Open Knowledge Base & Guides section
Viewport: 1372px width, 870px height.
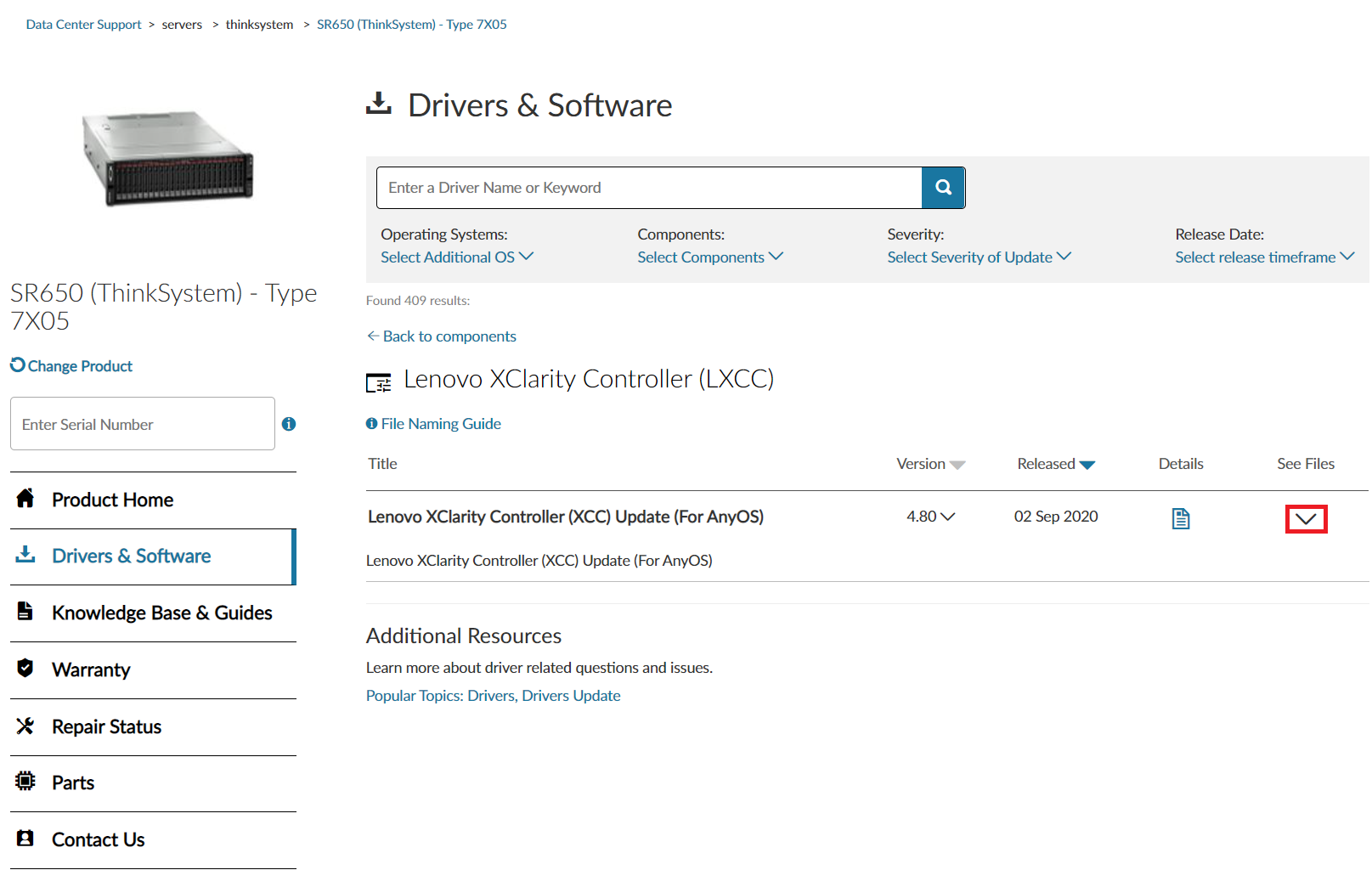[x=153, y=613]
